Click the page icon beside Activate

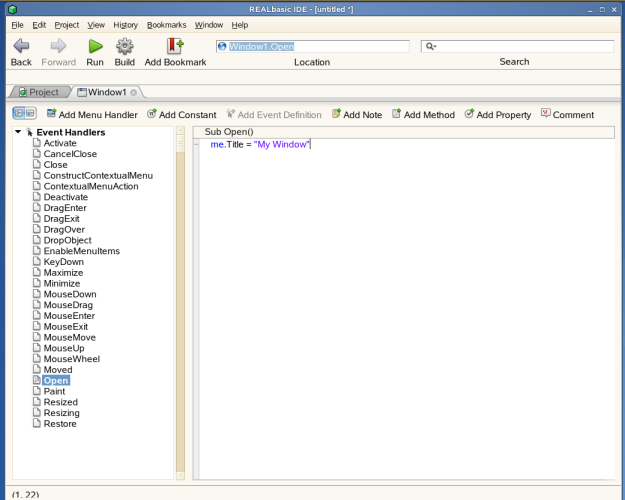coord(37,142)
